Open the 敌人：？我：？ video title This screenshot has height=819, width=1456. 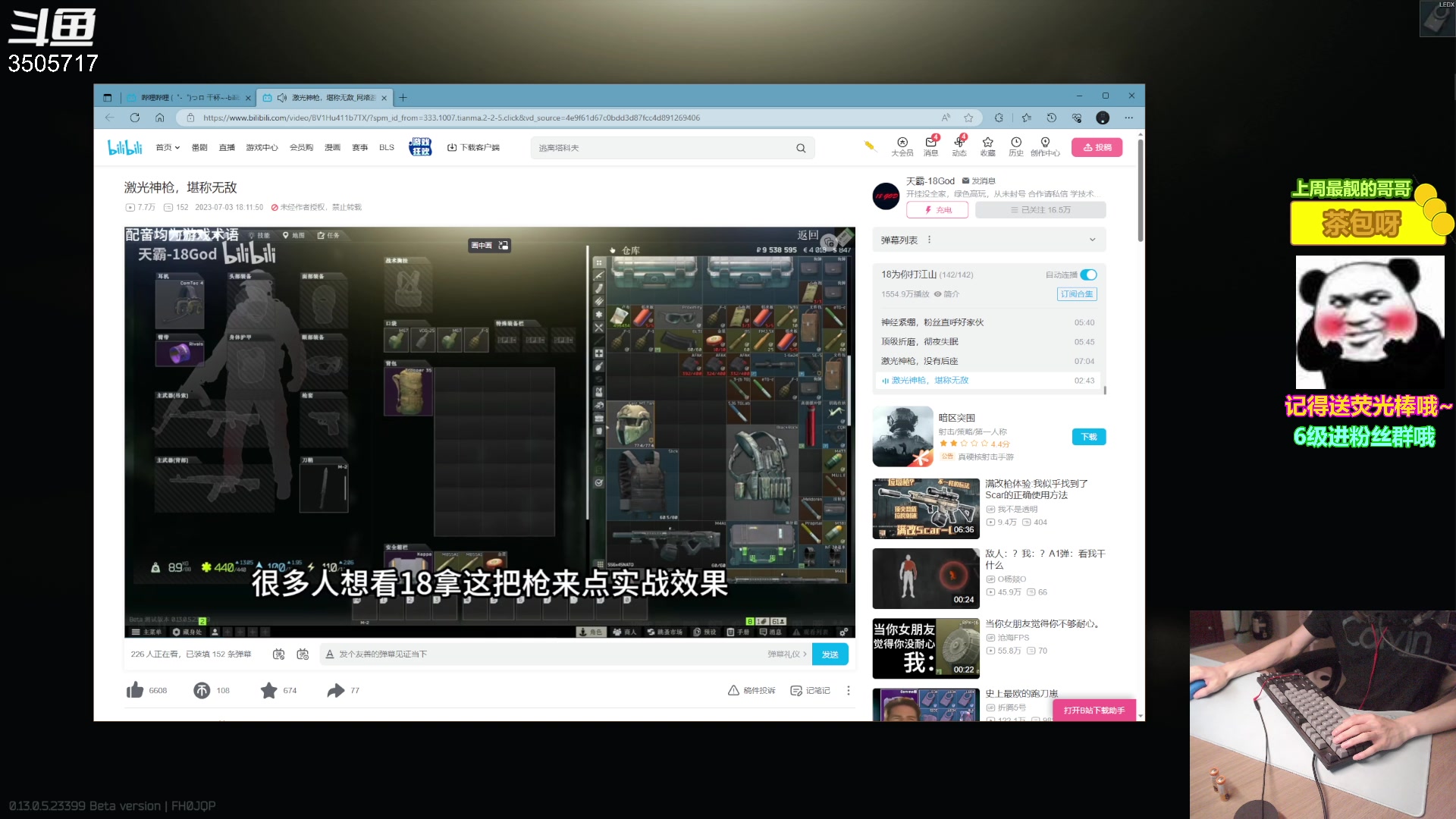click(1045, 560)
